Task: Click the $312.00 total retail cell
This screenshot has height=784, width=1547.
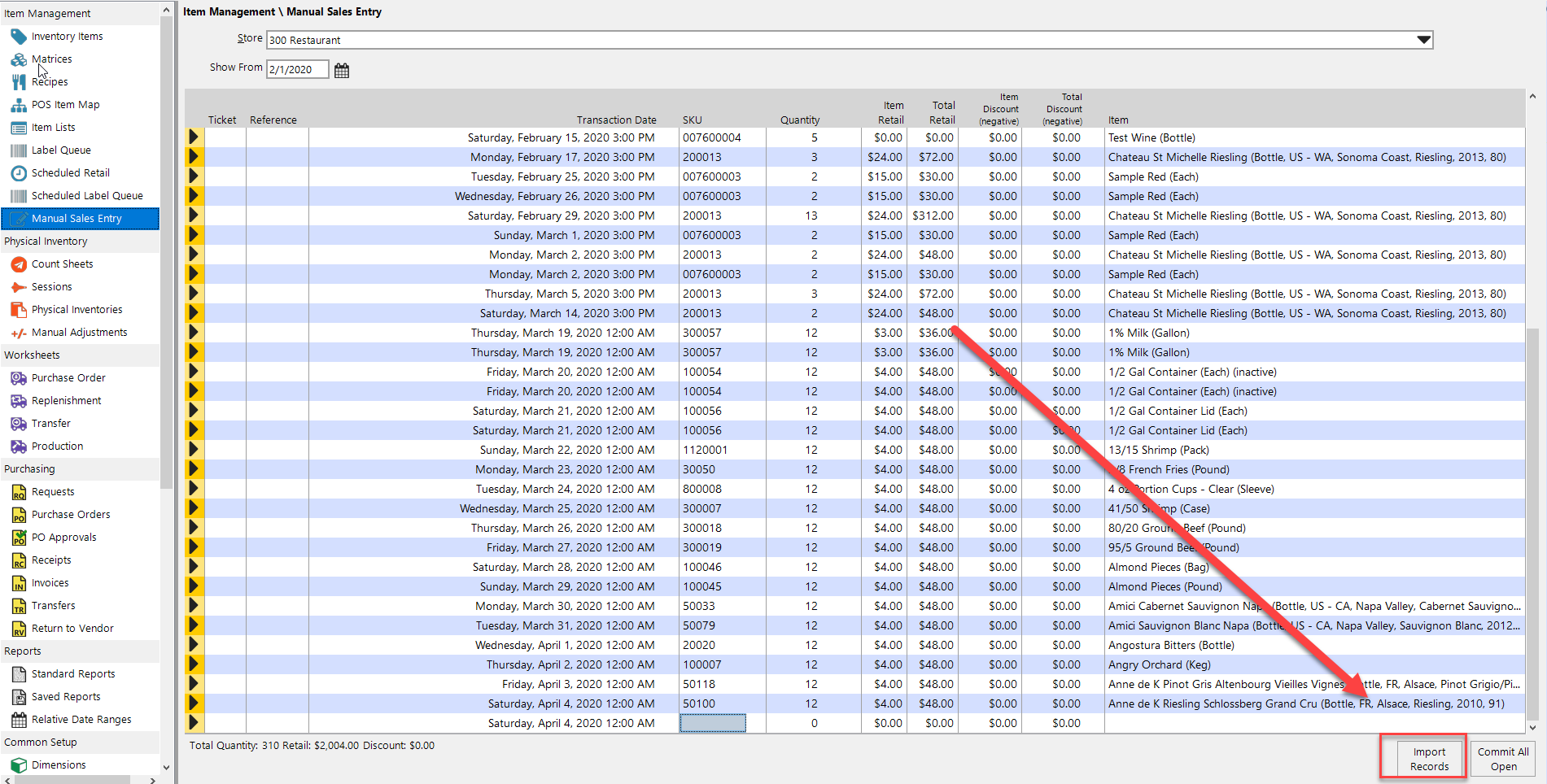Action: pyautogui.click(x=933, y=216)
